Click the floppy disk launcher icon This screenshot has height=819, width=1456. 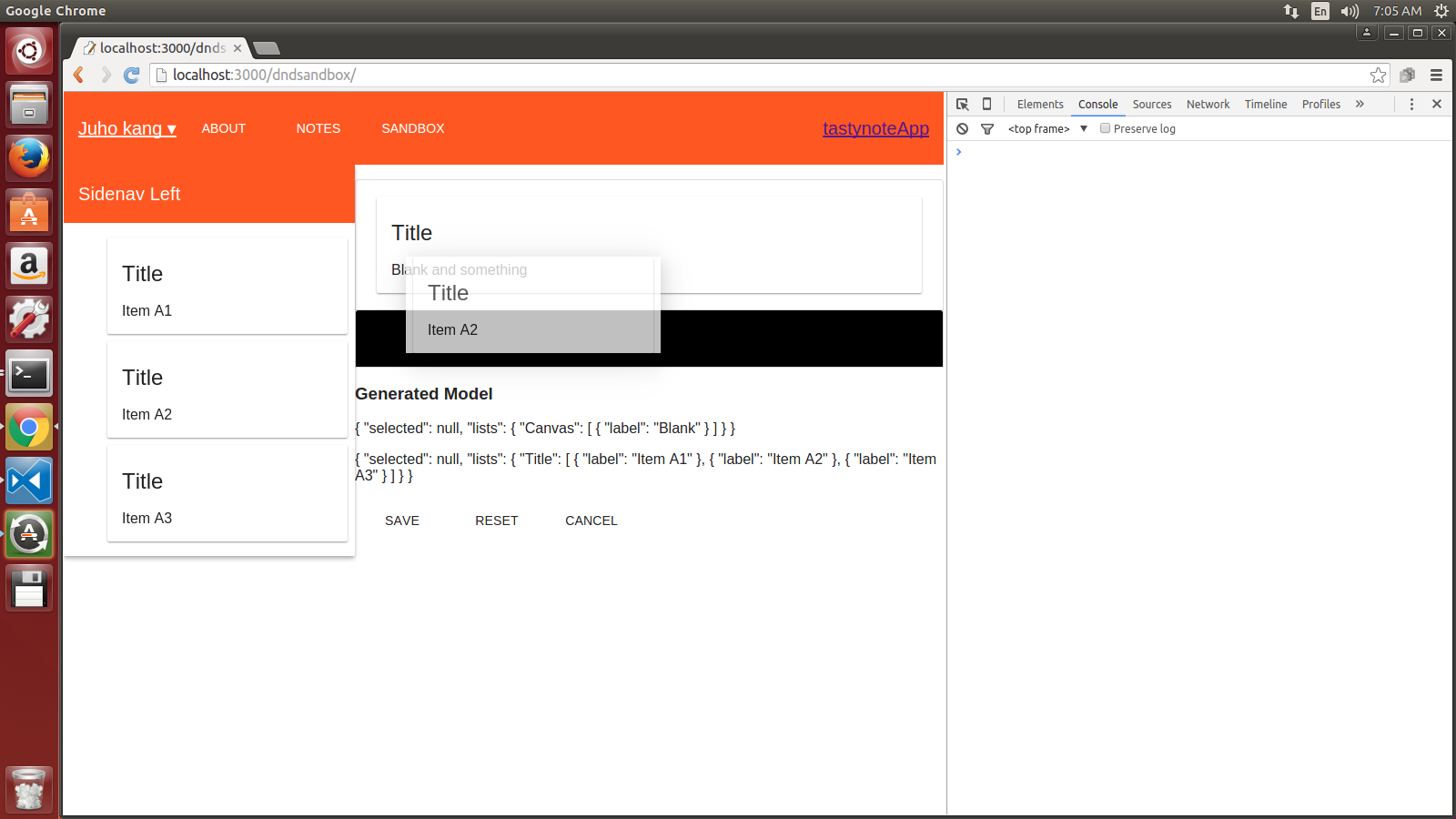point(29,588)
